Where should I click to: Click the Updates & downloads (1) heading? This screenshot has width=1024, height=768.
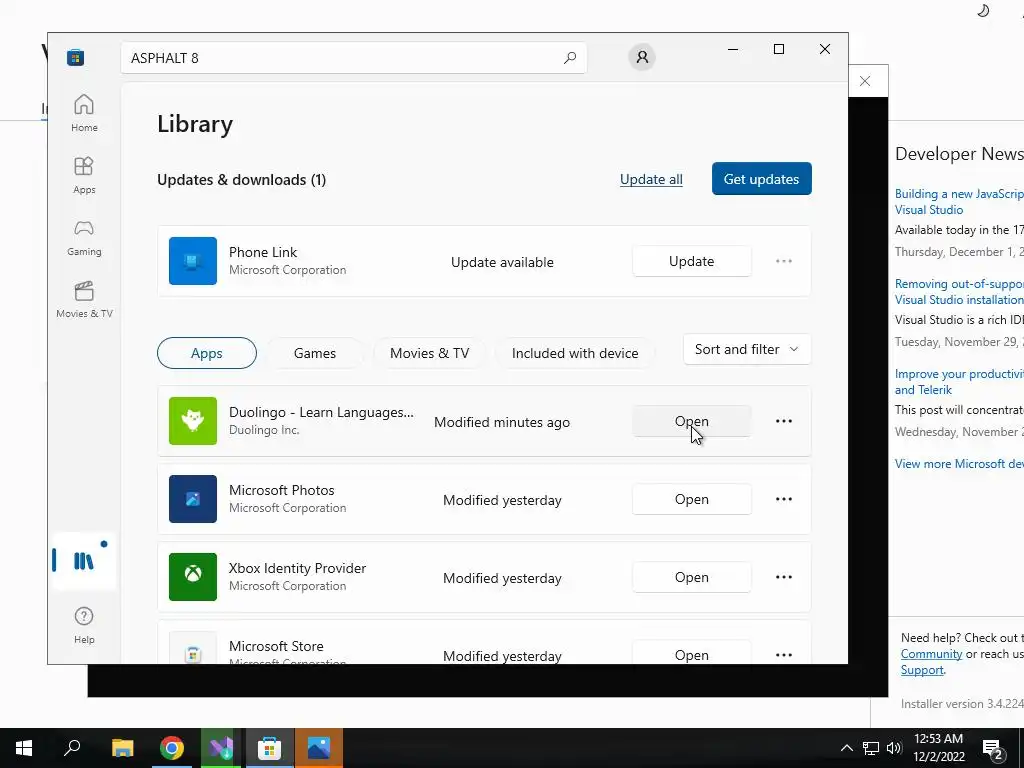[242, 180]
